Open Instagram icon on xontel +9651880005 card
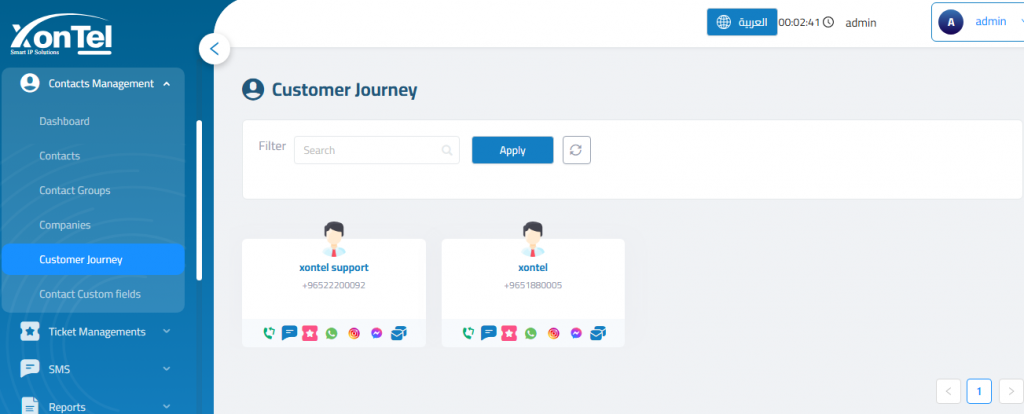The width and height of the screenshot is (1024, 414). 553,333
